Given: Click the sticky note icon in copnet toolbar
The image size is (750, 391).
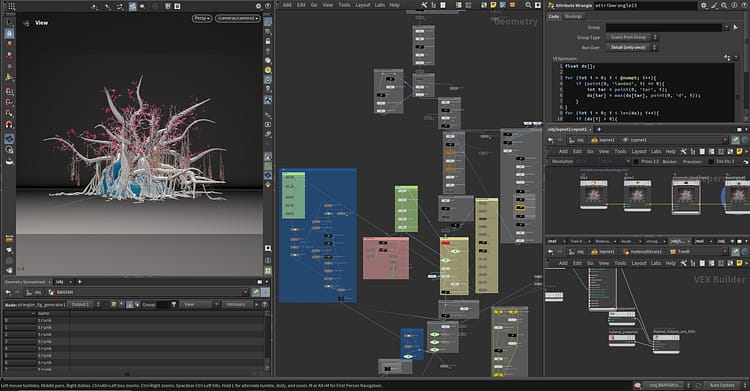Looking at the screenshot, I should [739, 151].
